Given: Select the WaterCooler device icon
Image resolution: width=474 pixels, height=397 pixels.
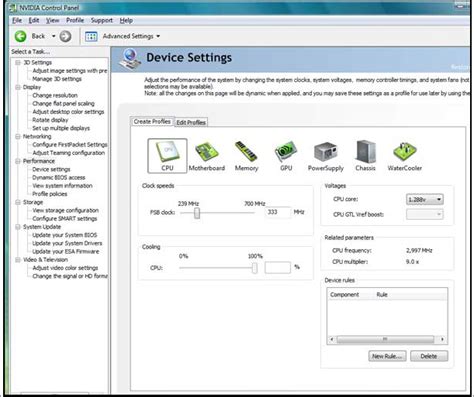Looking at the screenshot, I should coord(405,156).
